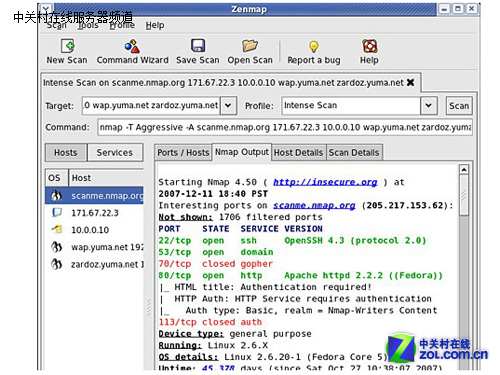Click the Report a bug lightbulb

pos(314,47)
